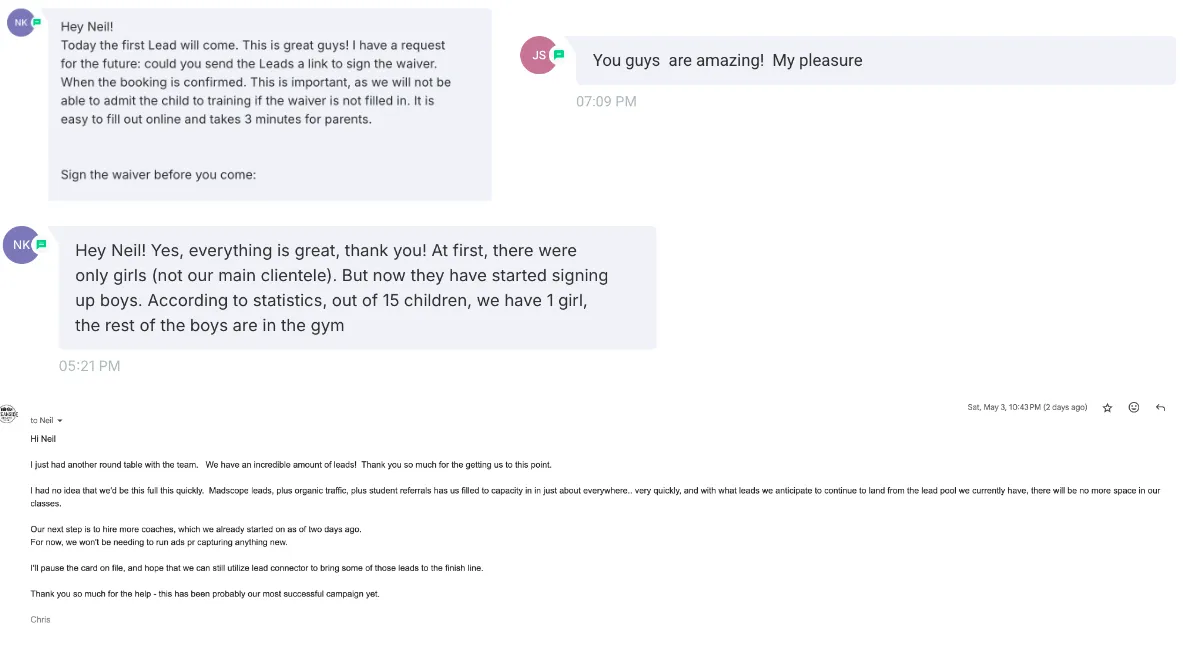Click the reply arrow icon

click(x=1160, y=407)
